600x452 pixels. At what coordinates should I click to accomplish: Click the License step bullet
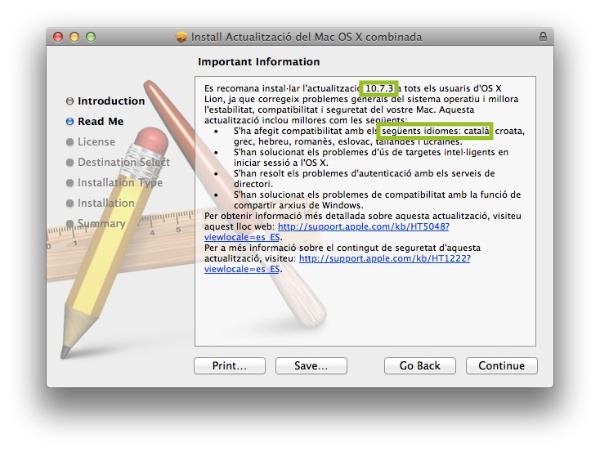point(70,142)
